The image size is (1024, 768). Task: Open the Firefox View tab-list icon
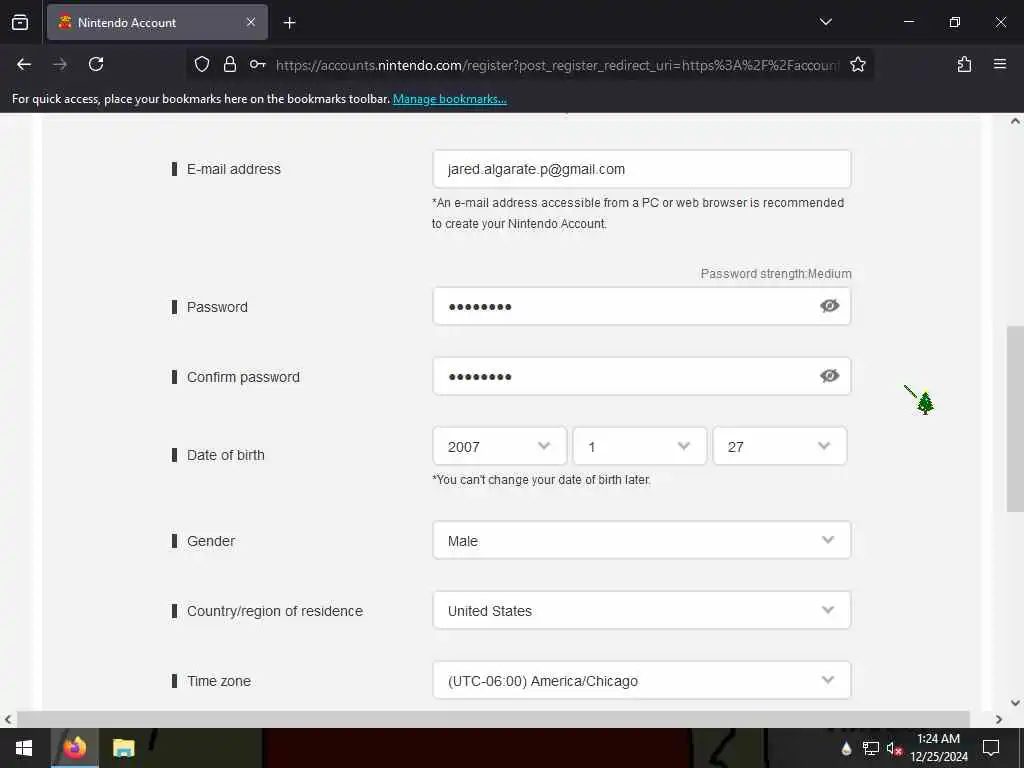[20, 23]
